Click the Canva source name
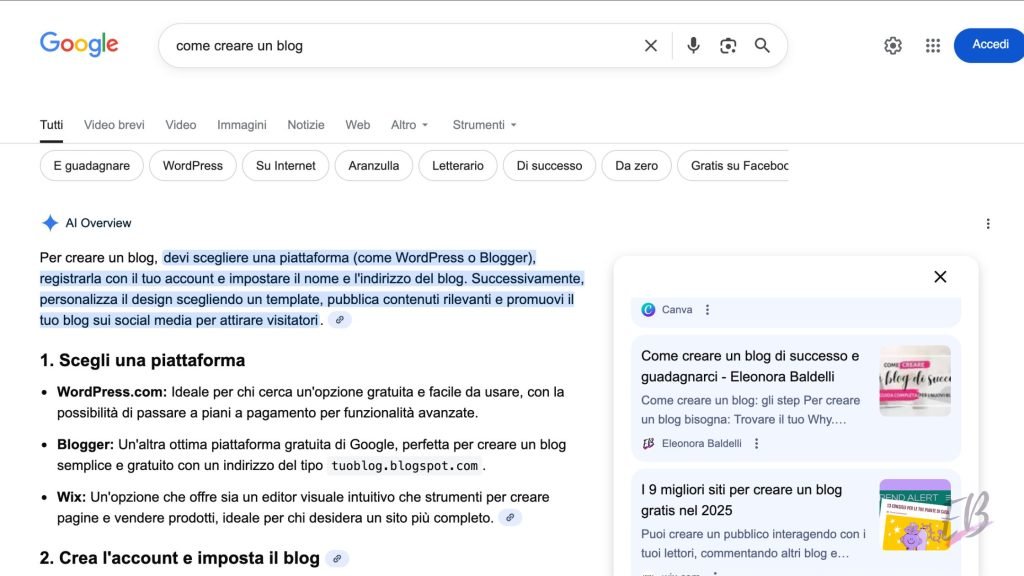Image resolution: width=1024 pixels, height=576 pixels. click(677, 310)
